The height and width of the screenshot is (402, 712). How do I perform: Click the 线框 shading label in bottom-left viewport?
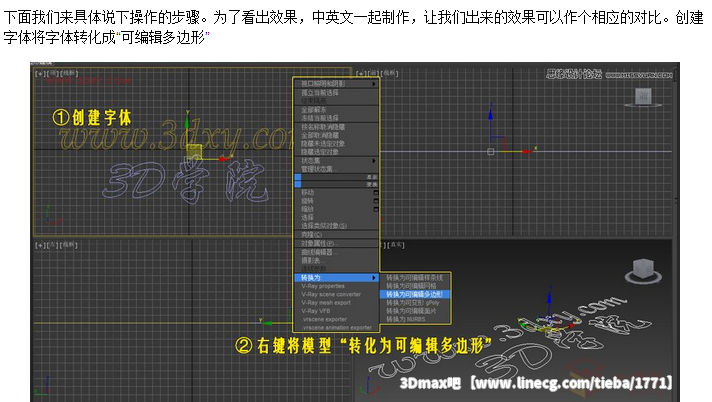69,245
